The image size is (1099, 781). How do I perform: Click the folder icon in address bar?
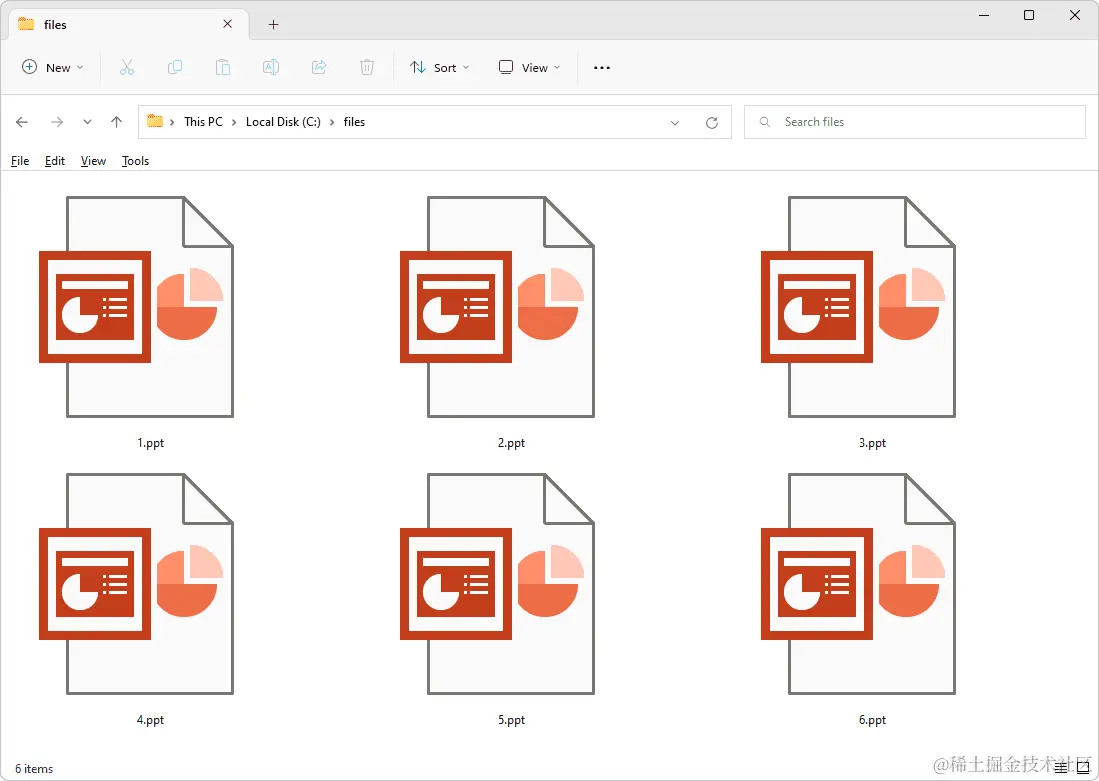click(x=155, y=121)
